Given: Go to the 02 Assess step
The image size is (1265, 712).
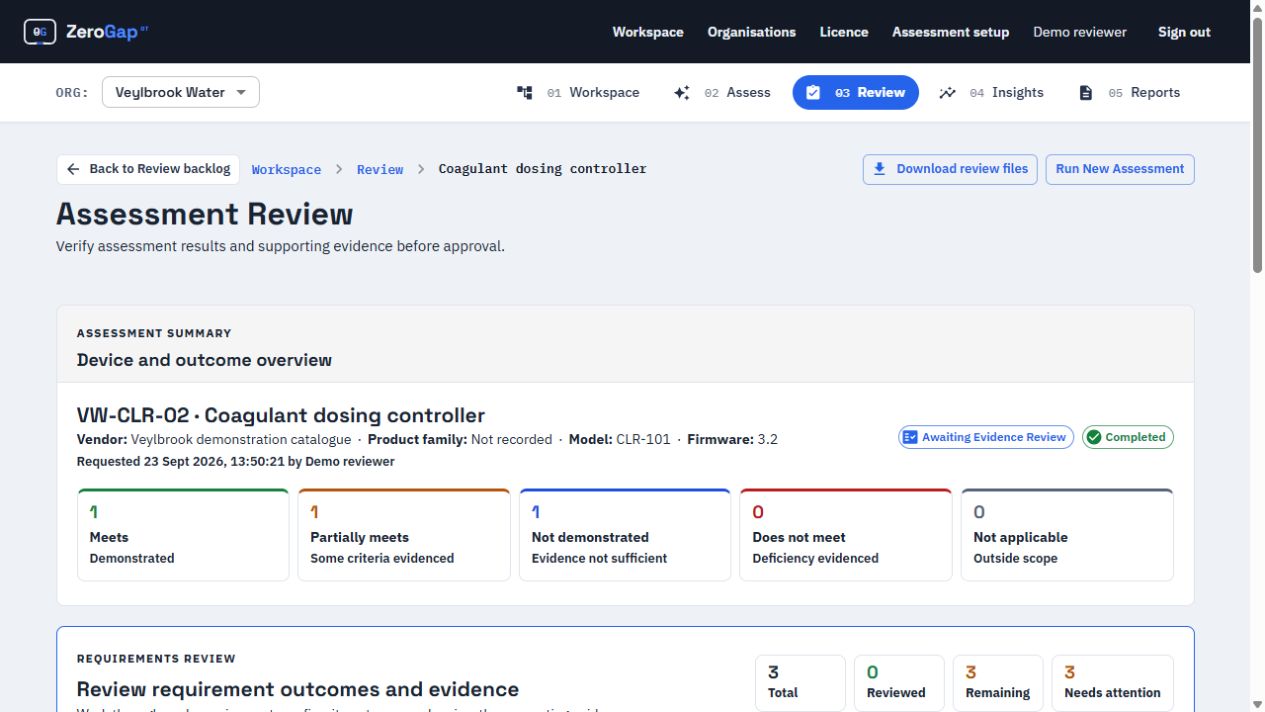Looking at the screenshot, I should (x=722, y=92).
